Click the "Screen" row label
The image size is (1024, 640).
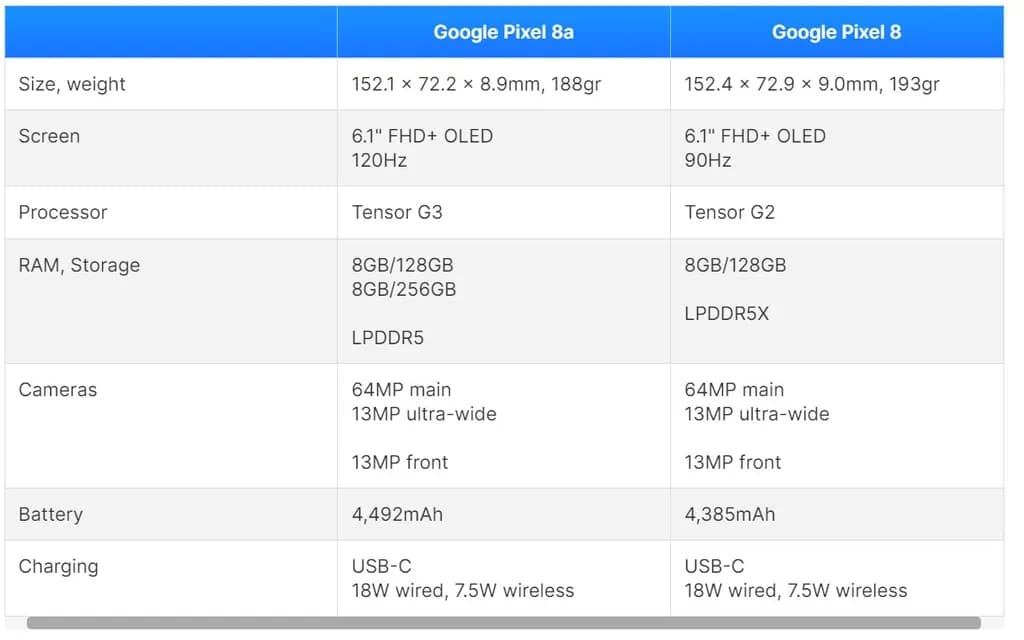tap(49, 136)
